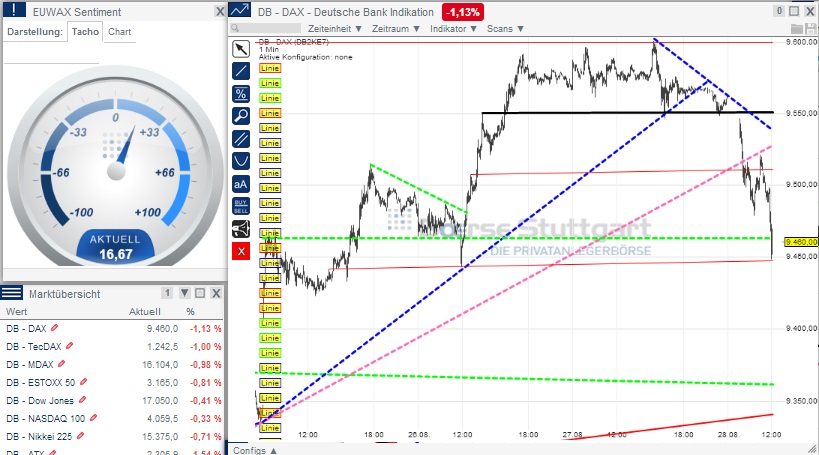Screen dimensions: 819x455
Task: Open the Scans dropdown
Action: tap(505, 29)
